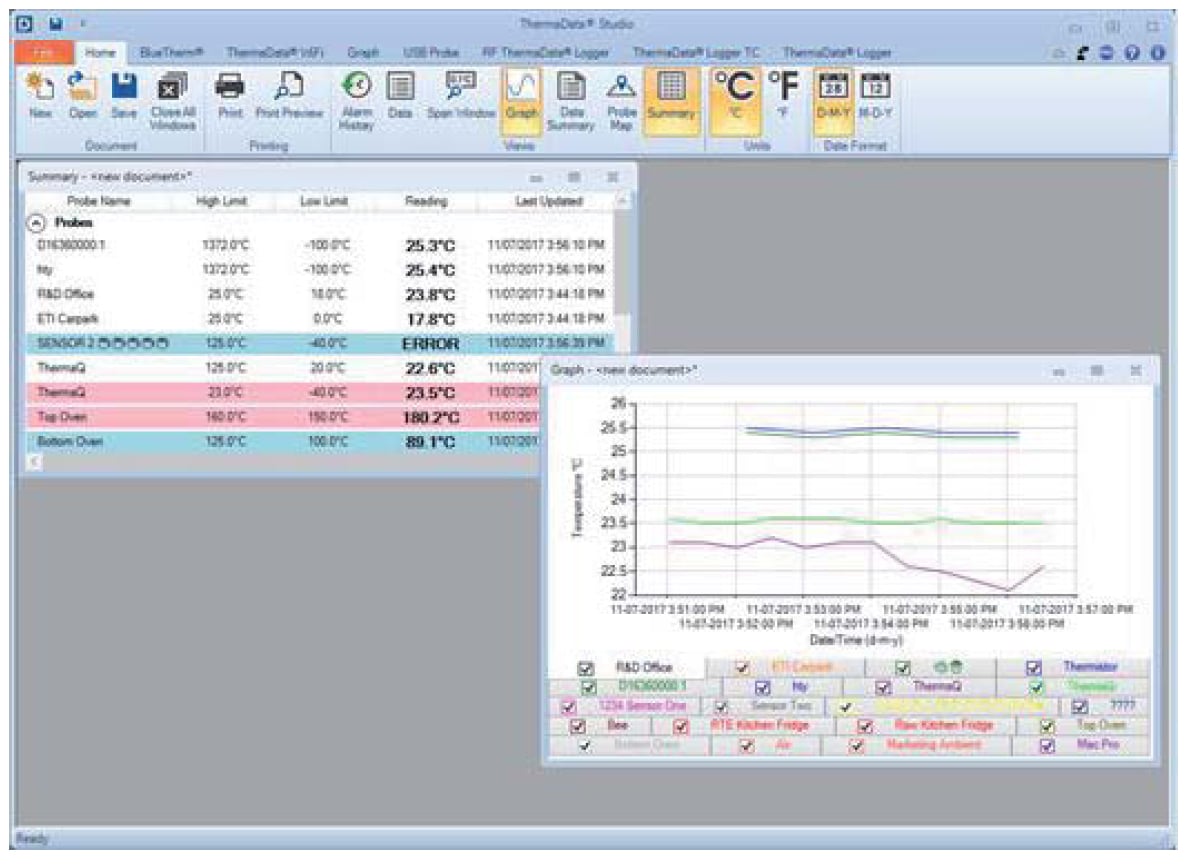Open the Quick Access Toolbar dropdown arrow

coord(83,22)
